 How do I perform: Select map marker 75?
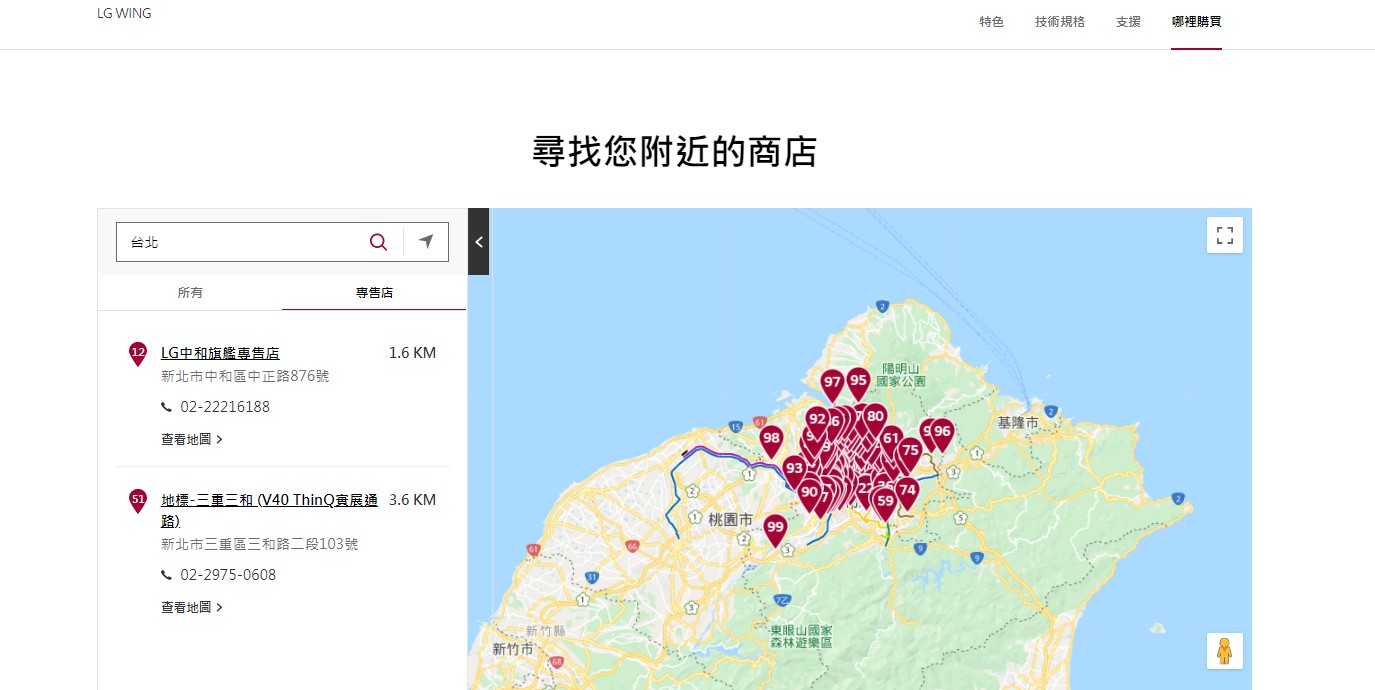pos(909,452)
